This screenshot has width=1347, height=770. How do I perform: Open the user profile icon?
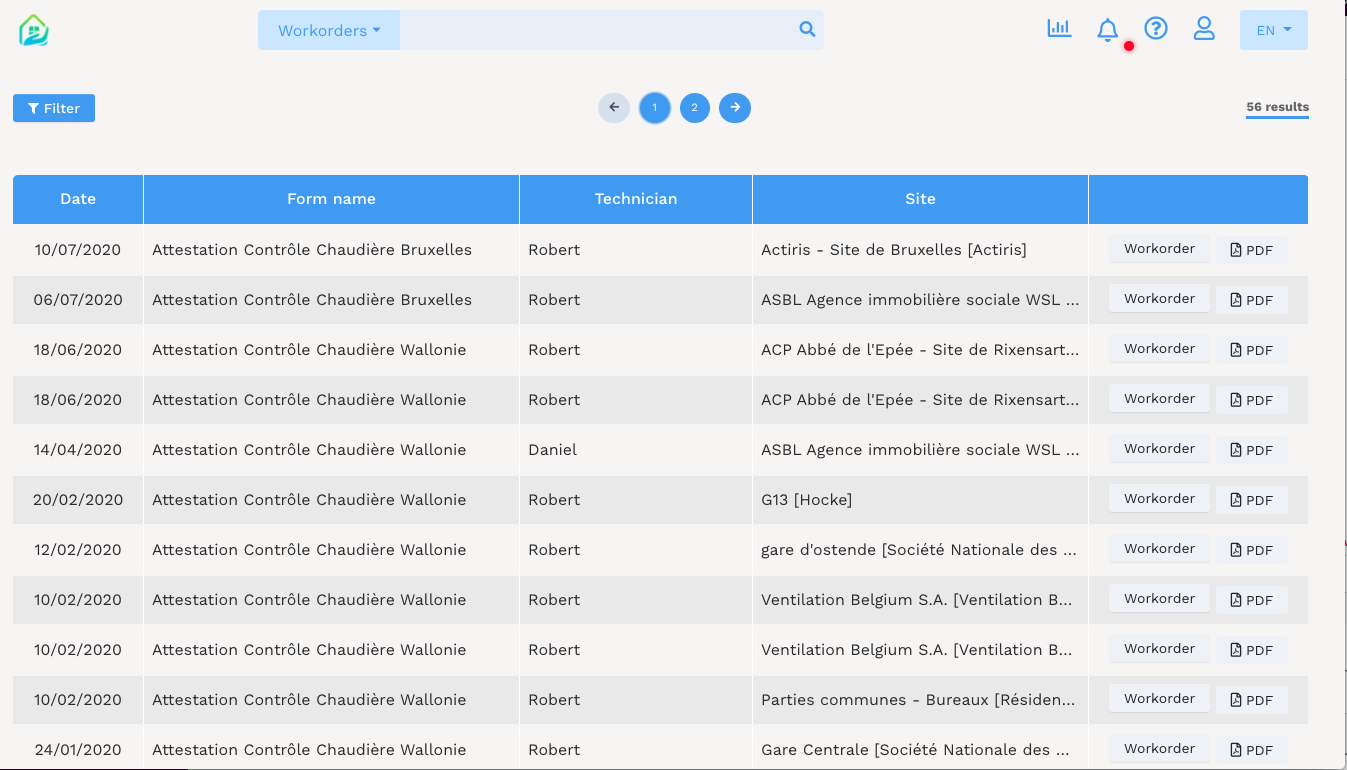pyautogui.click(x=1204, y=29)
